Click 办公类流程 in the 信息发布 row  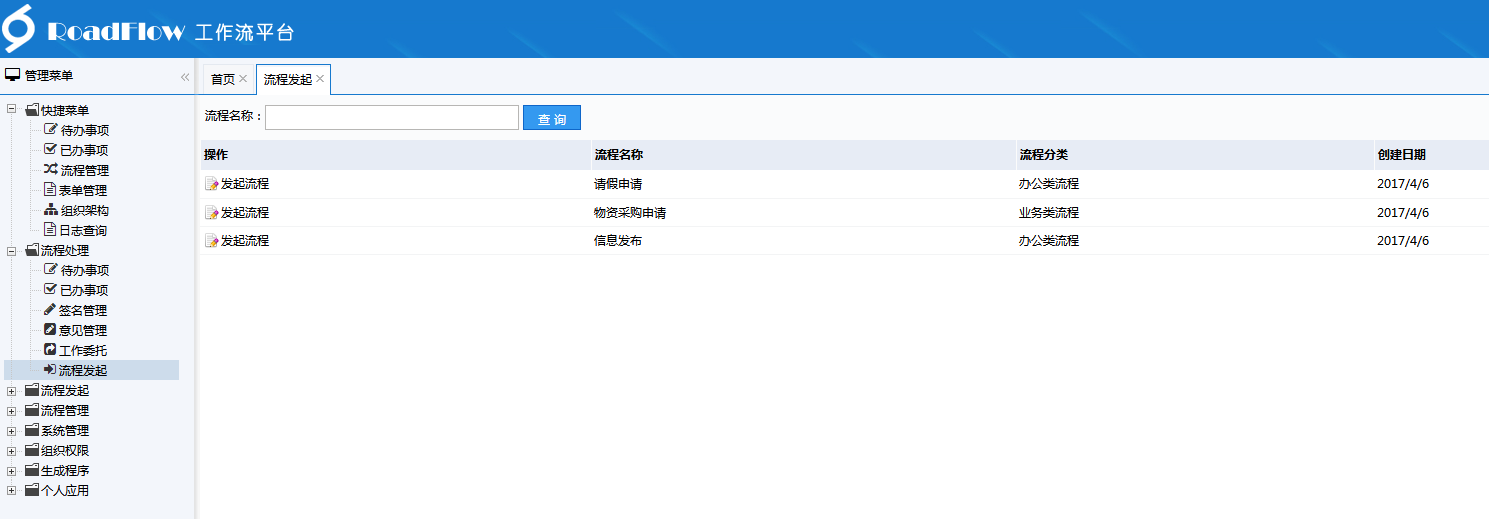tap(1049, 241)
